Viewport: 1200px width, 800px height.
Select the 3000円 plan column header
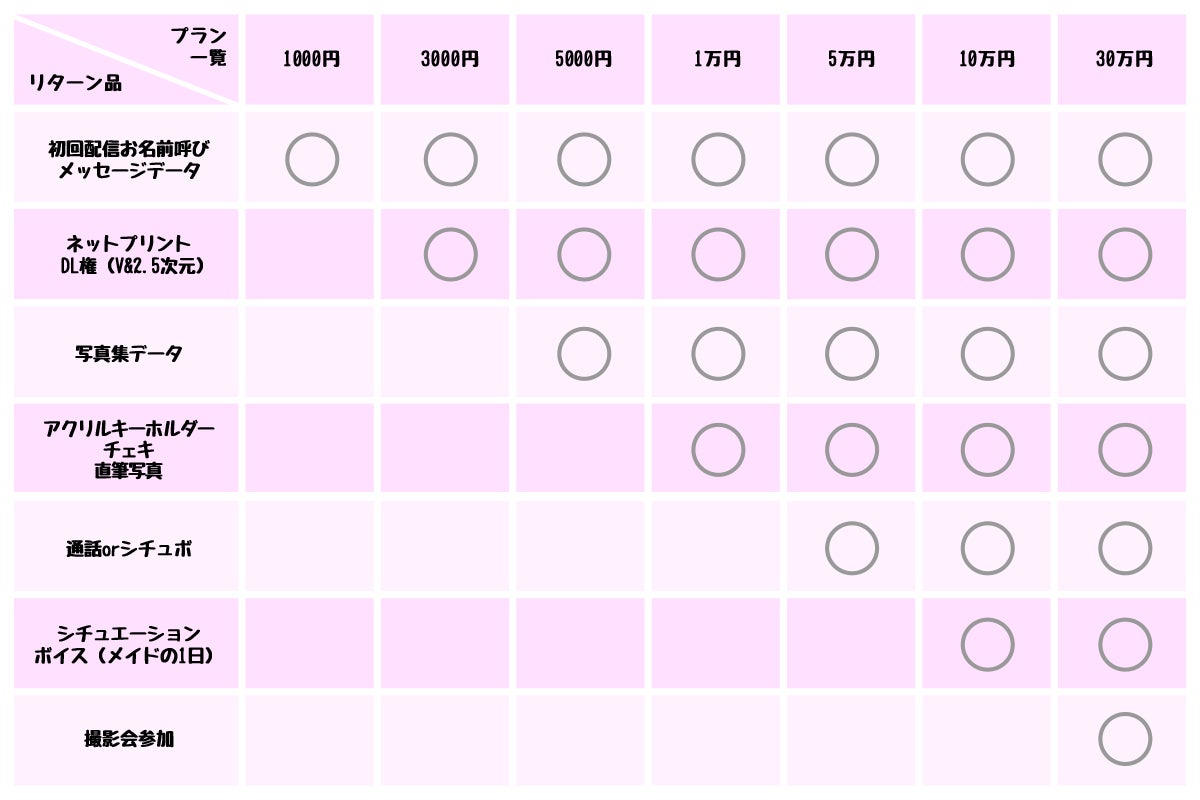pos(449,59)
